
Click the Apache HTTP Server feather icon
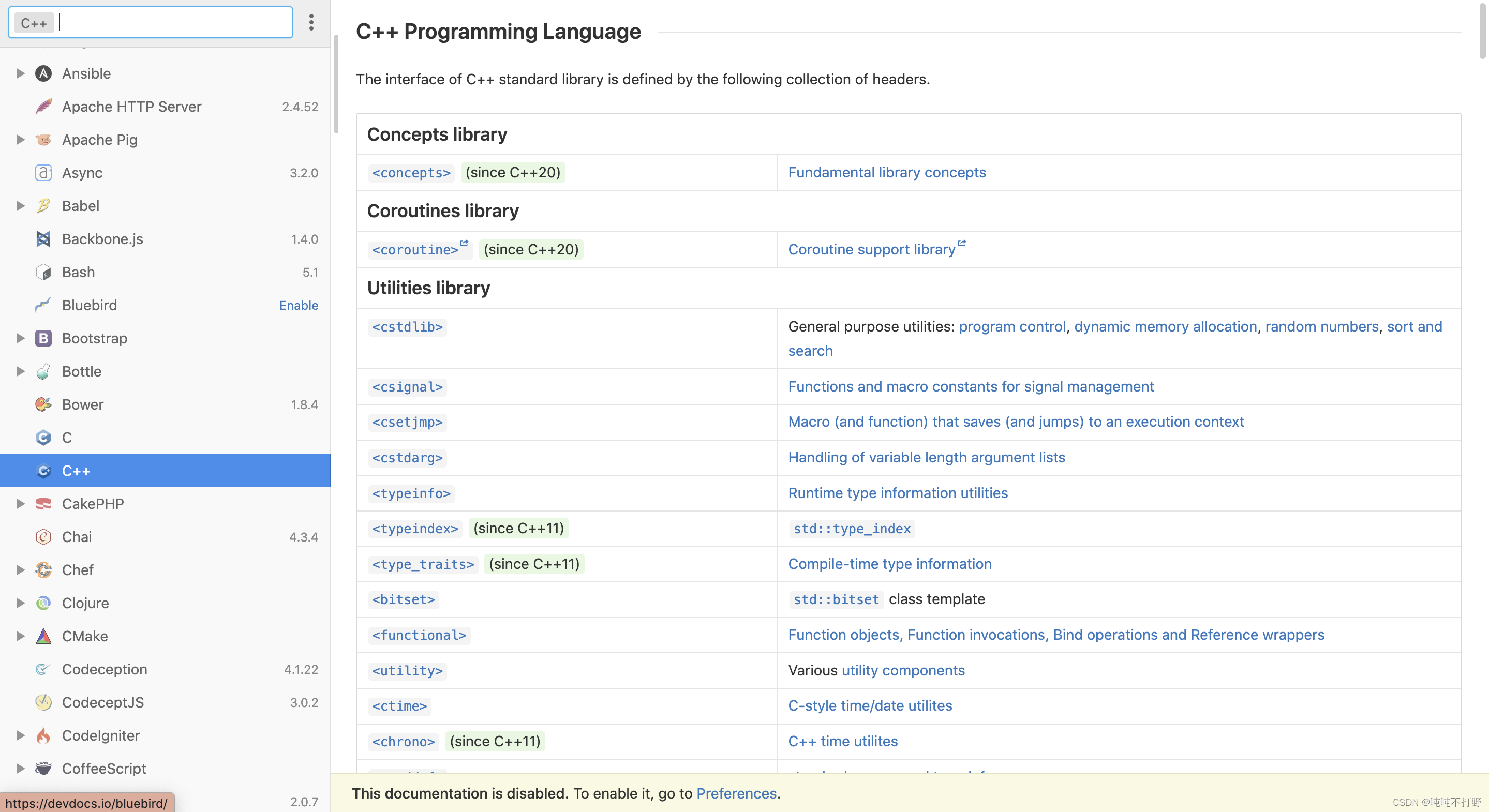pyautogui.click(x=43, y=107)
